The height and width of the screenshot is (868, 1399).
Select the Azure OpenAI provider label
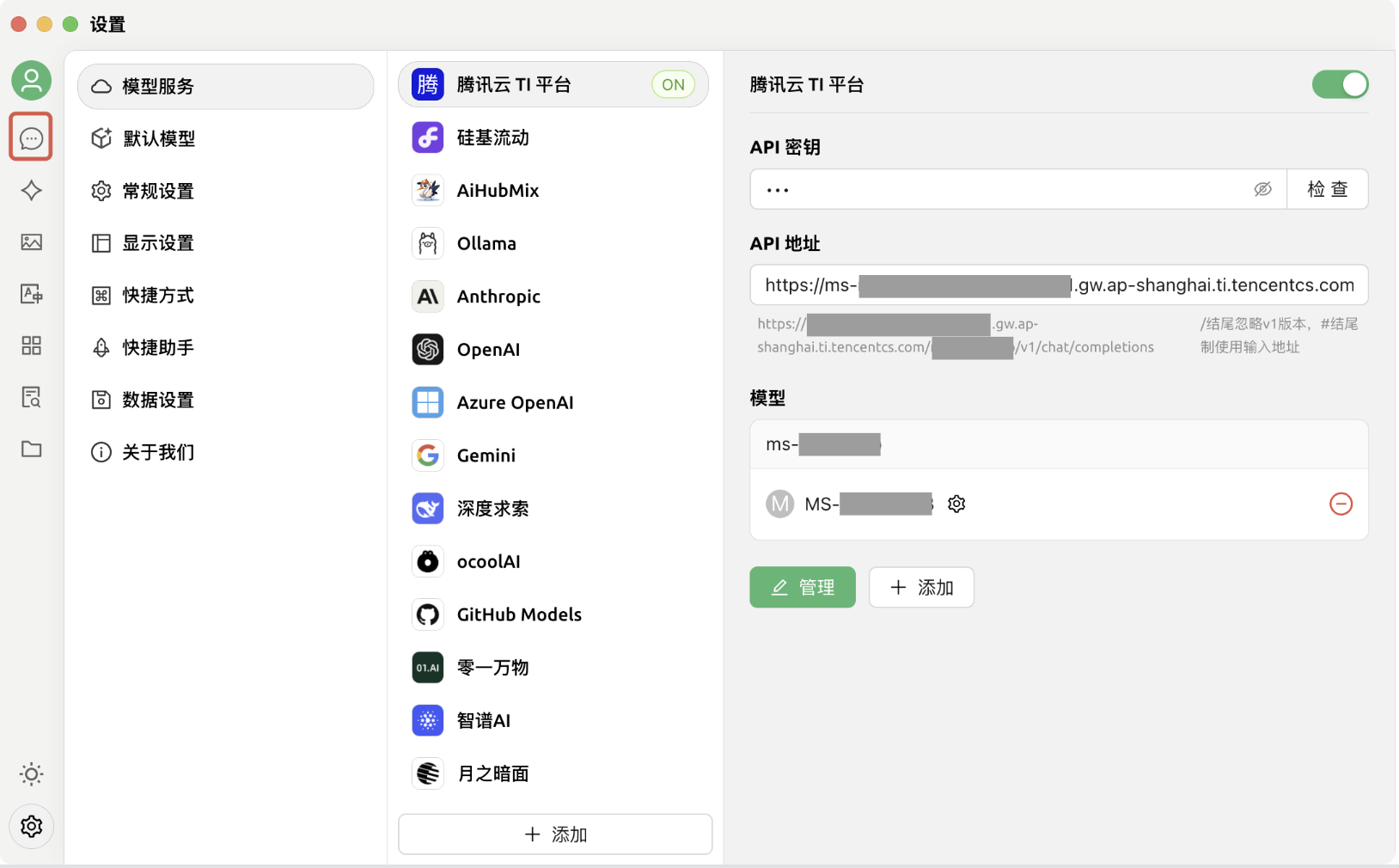click(515, 402)
